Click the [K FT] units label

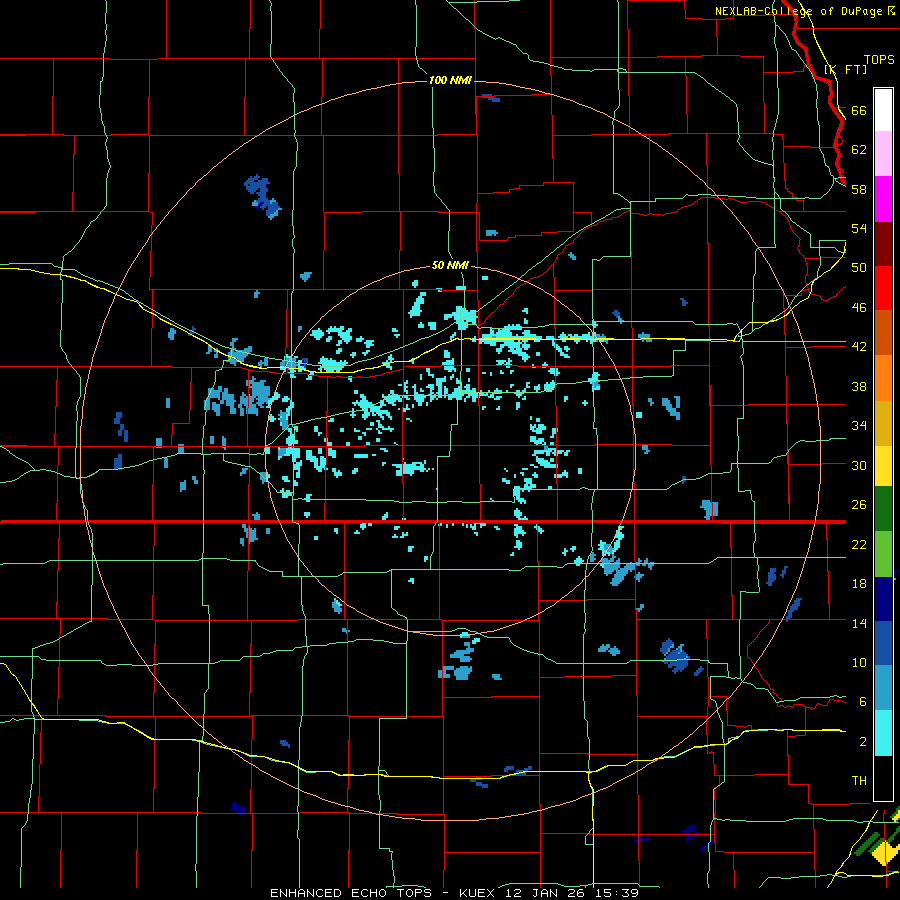[x=845, y=69]
